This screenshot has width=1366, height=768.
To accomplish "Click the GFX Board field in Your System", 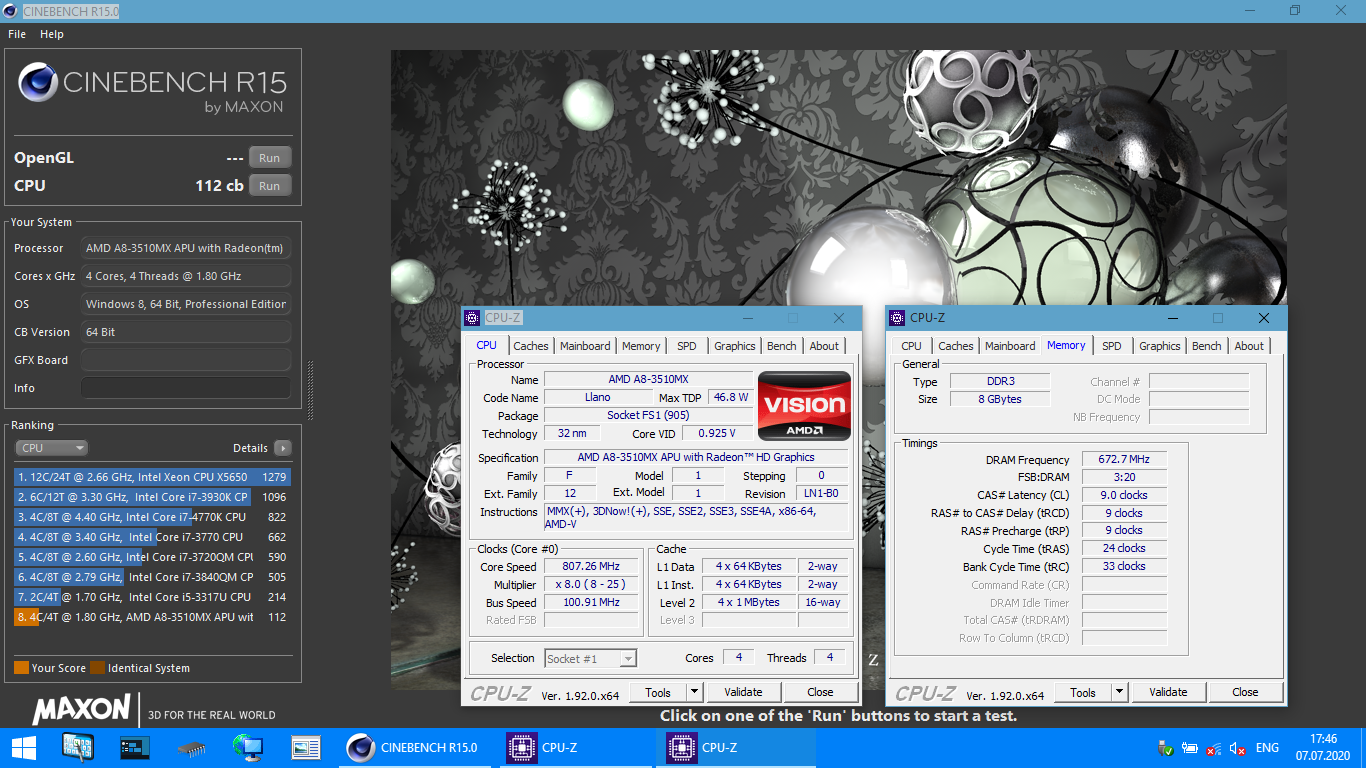I will [x=186, y=360].
